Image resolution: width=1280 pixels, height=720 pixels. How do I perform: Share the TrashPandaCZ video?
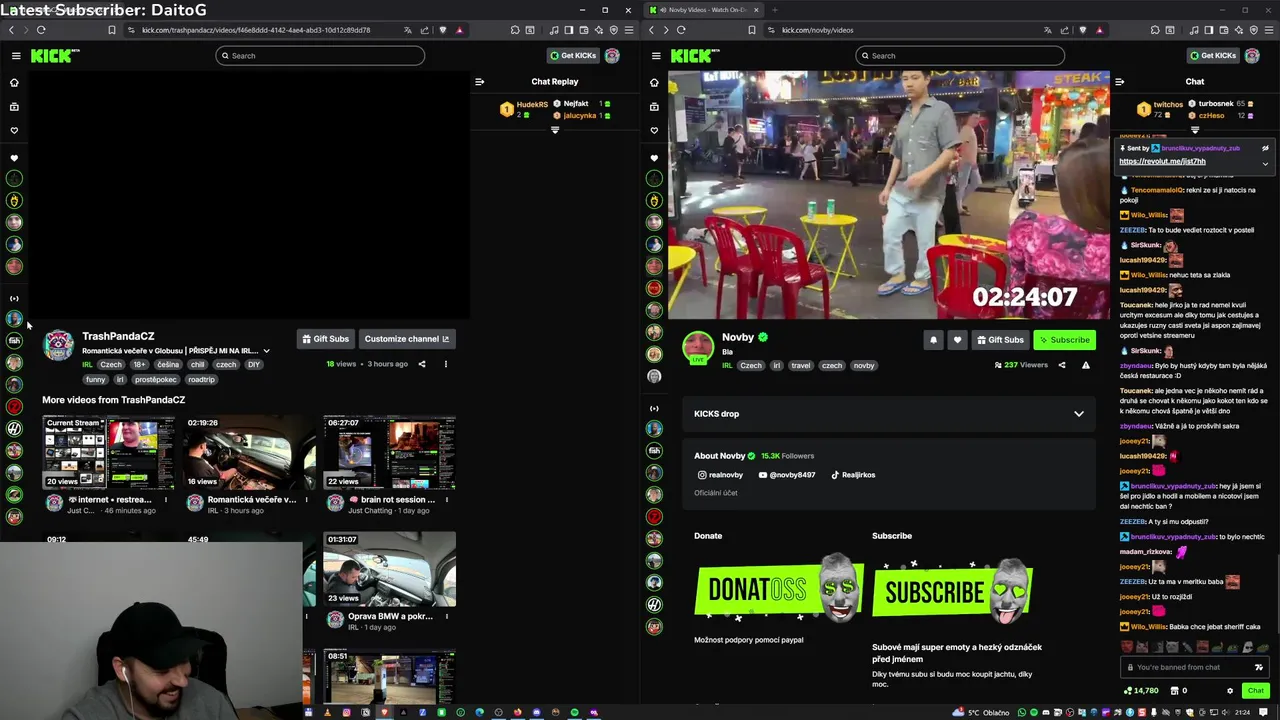point(422,364)
